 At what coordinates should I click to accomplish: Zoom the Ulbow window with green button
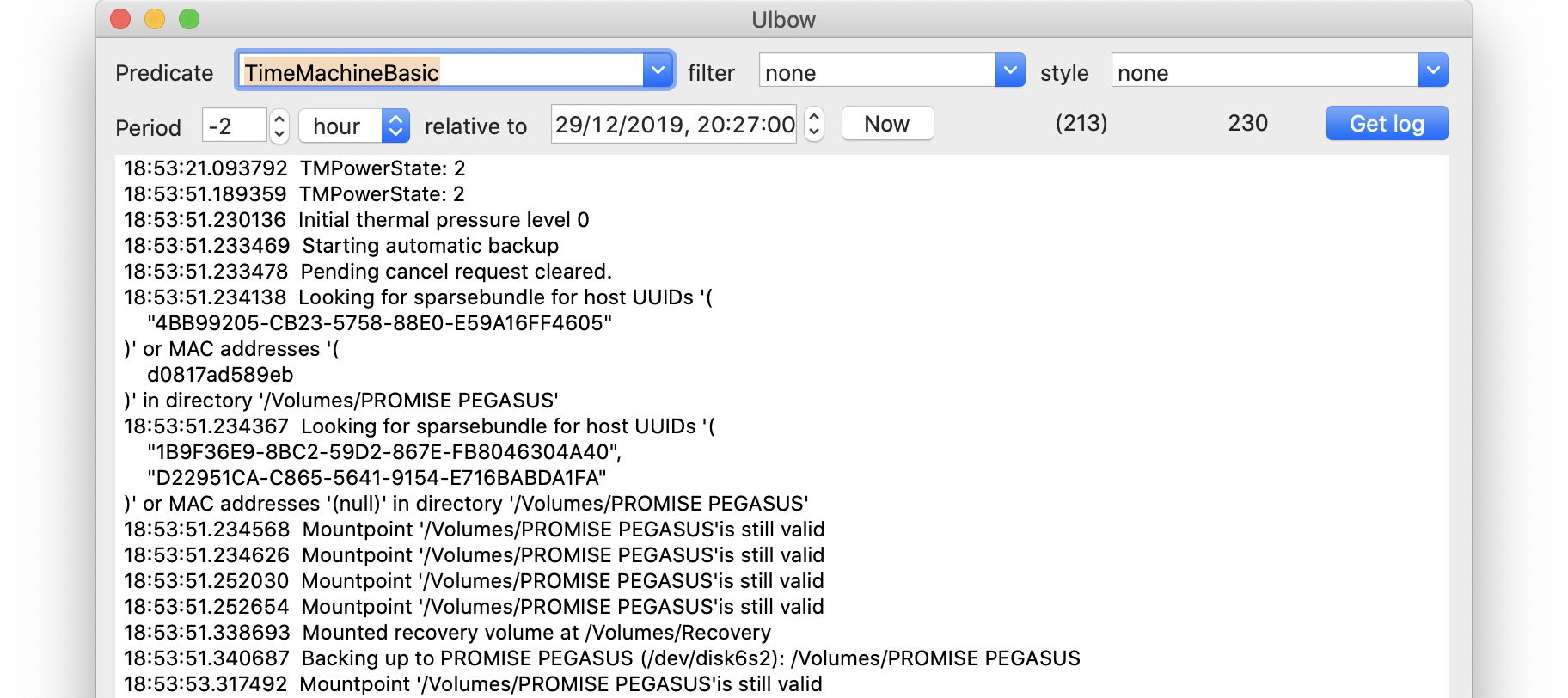pyautogui.click(x=189, y=19)
